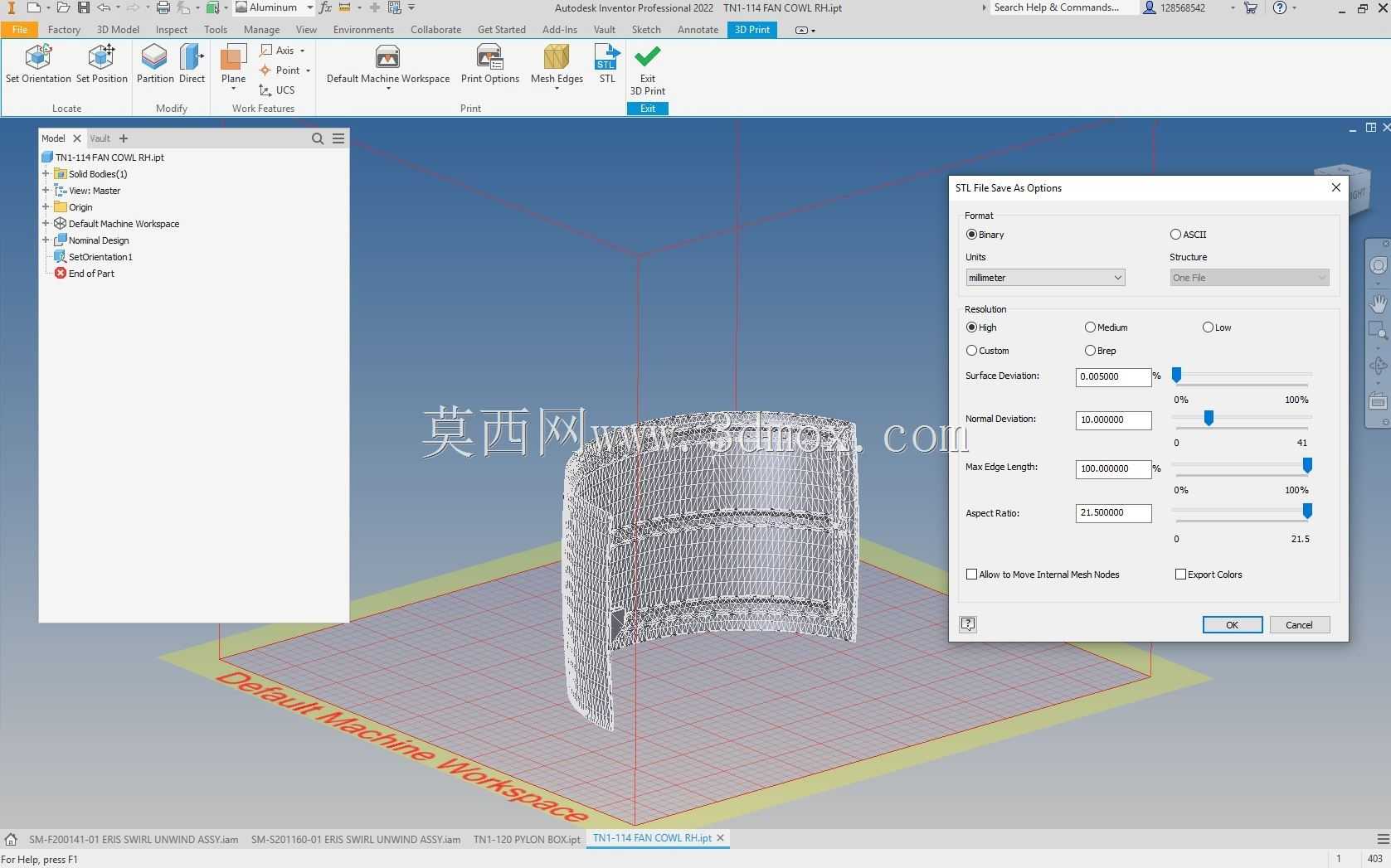The width and height of the screenshot is (1391, 868).
Task: Click the Set Orientation tool
Action: click(x=38, y=64)
